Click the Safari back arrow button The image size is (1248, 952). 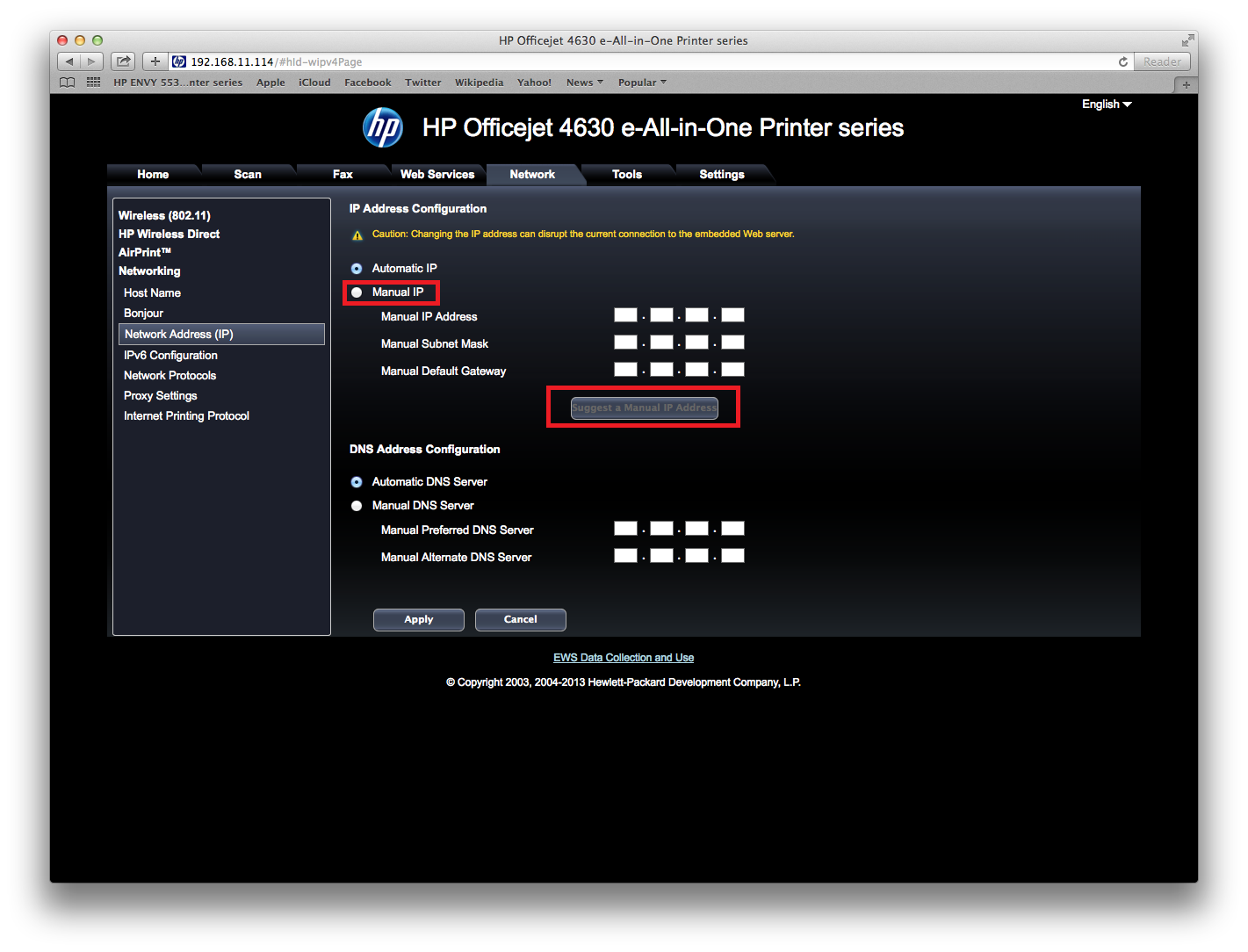pos(69,61)
